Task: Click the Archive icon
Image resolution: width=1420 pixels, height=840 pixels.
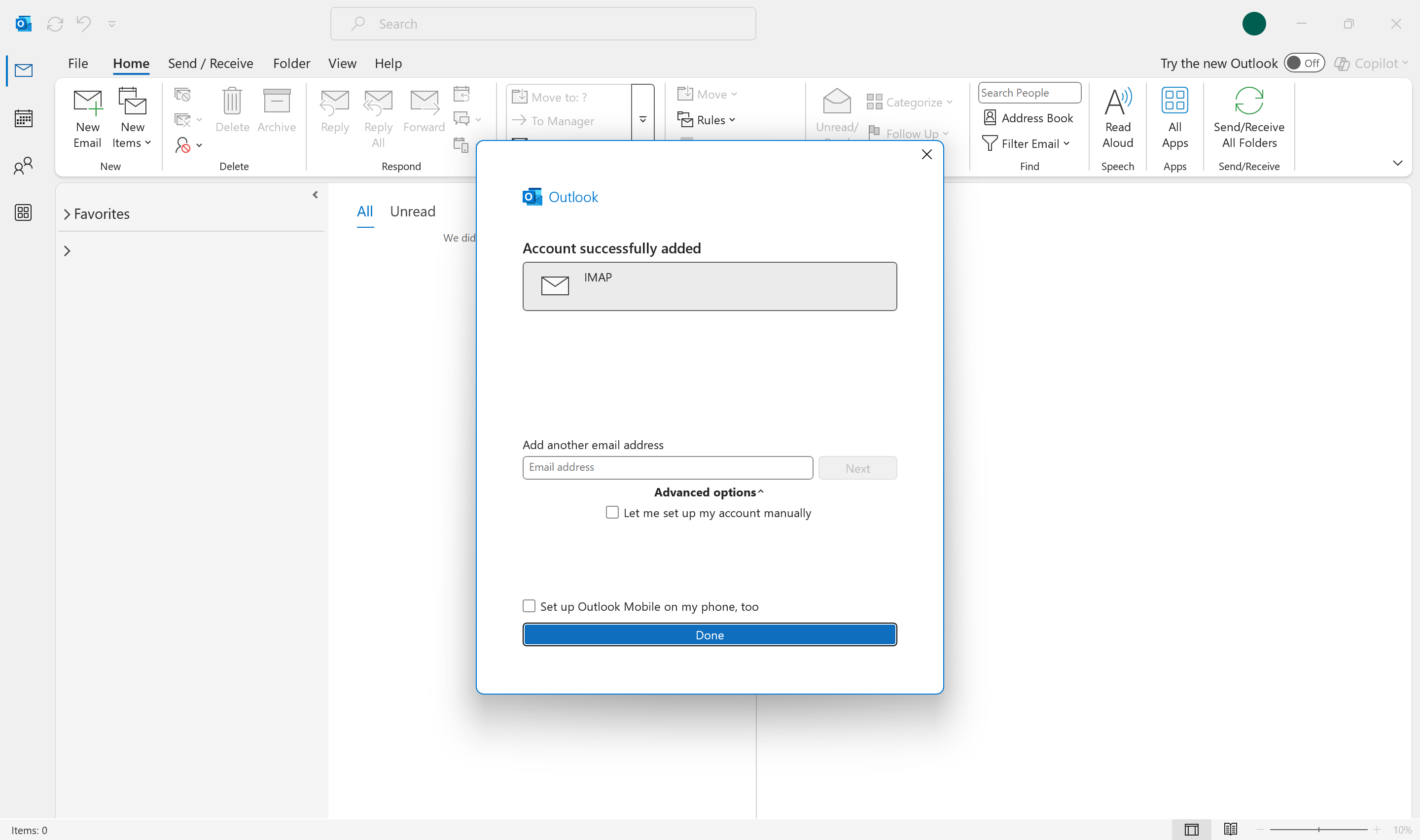Action: [x=277, y=111]
